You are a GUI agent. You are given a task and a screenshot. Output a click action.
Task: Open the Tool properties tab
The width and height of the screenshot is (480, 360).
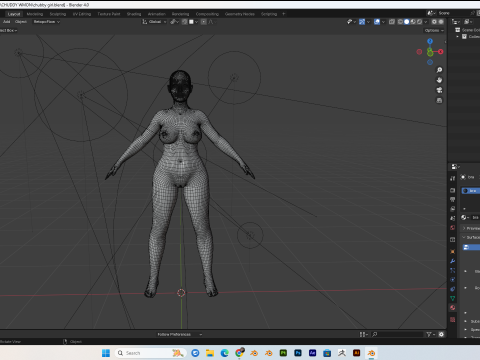[452, 178]
